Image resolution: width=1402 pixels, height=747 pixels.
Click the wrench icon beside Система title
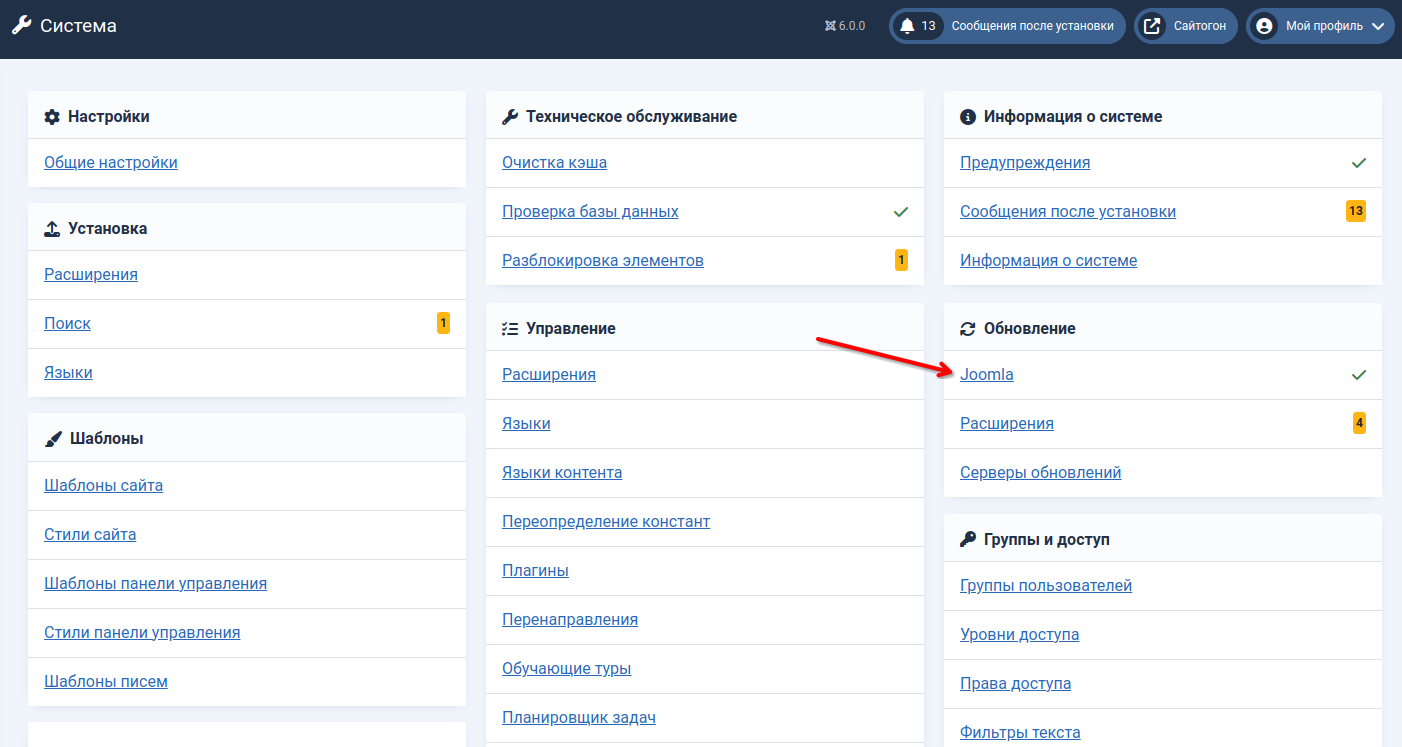point(21,26)
